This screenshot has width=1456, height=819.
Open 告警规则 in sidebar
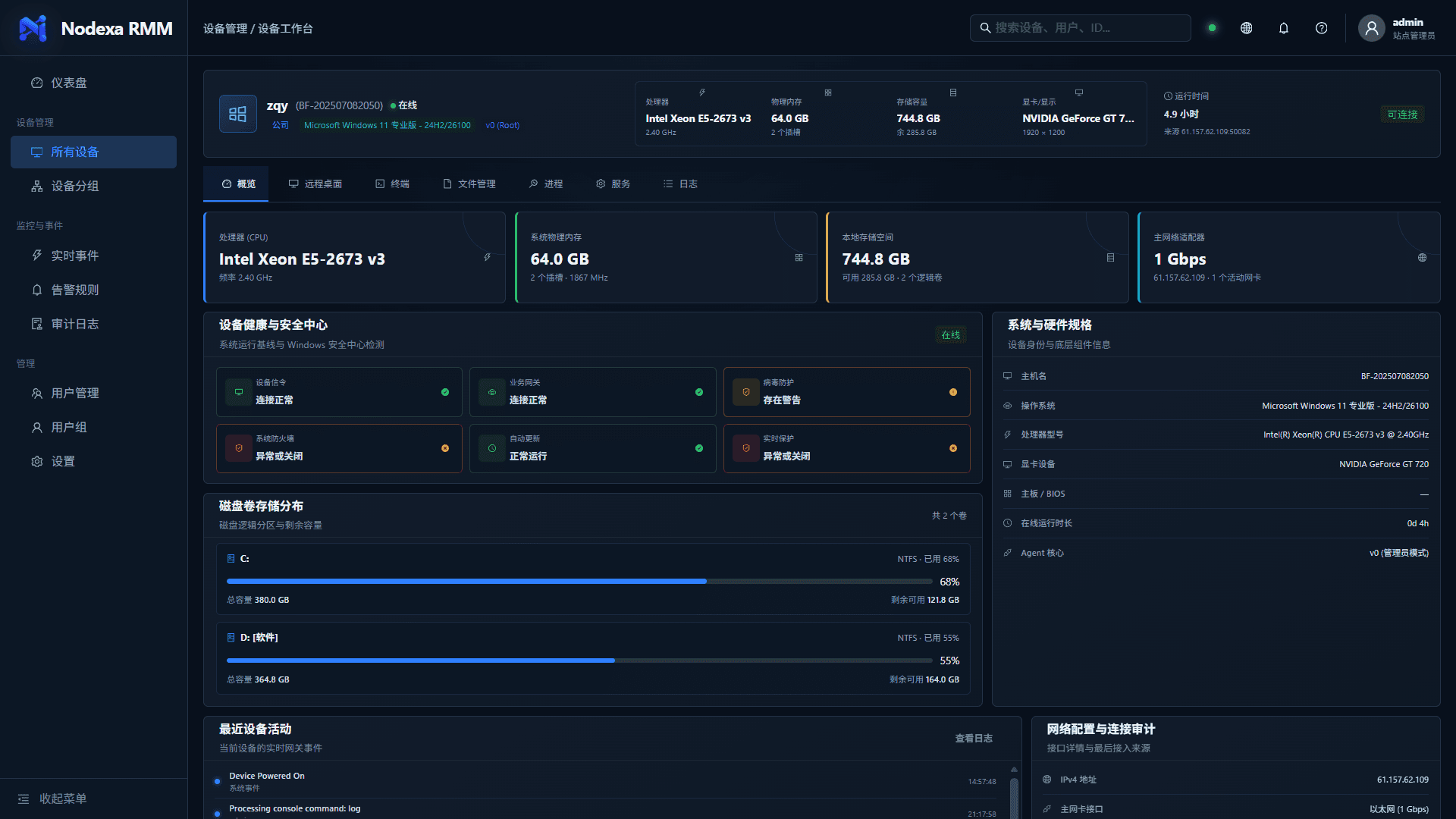[x=93, y=290]
